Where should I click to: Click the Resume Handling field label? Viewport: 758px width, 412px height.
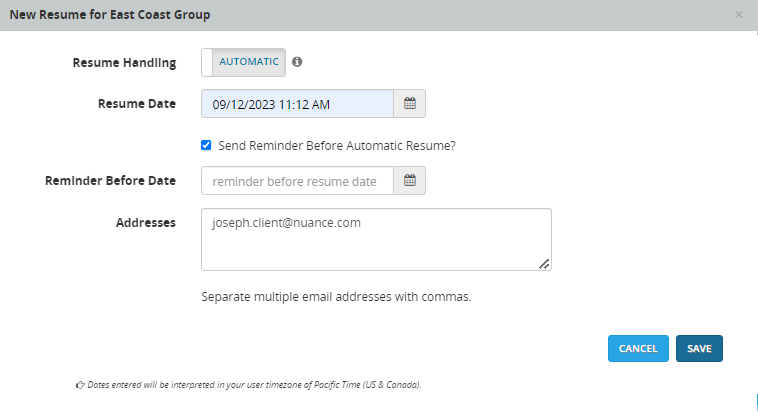124,63
